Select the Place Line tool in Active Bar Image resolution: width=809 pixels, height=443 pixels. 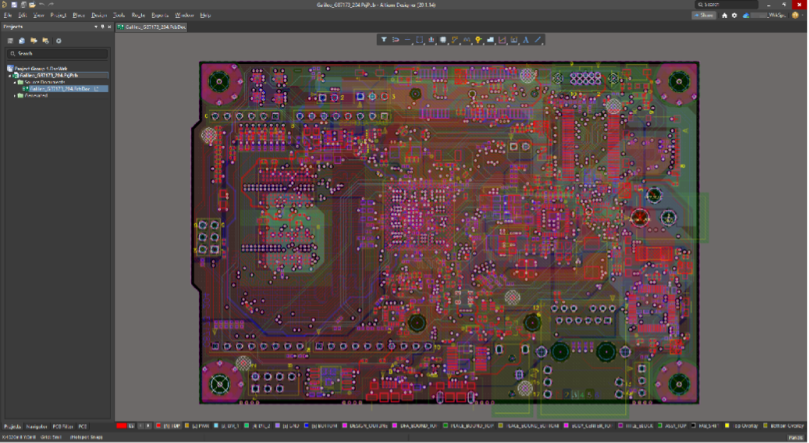[x=538, y=40]
